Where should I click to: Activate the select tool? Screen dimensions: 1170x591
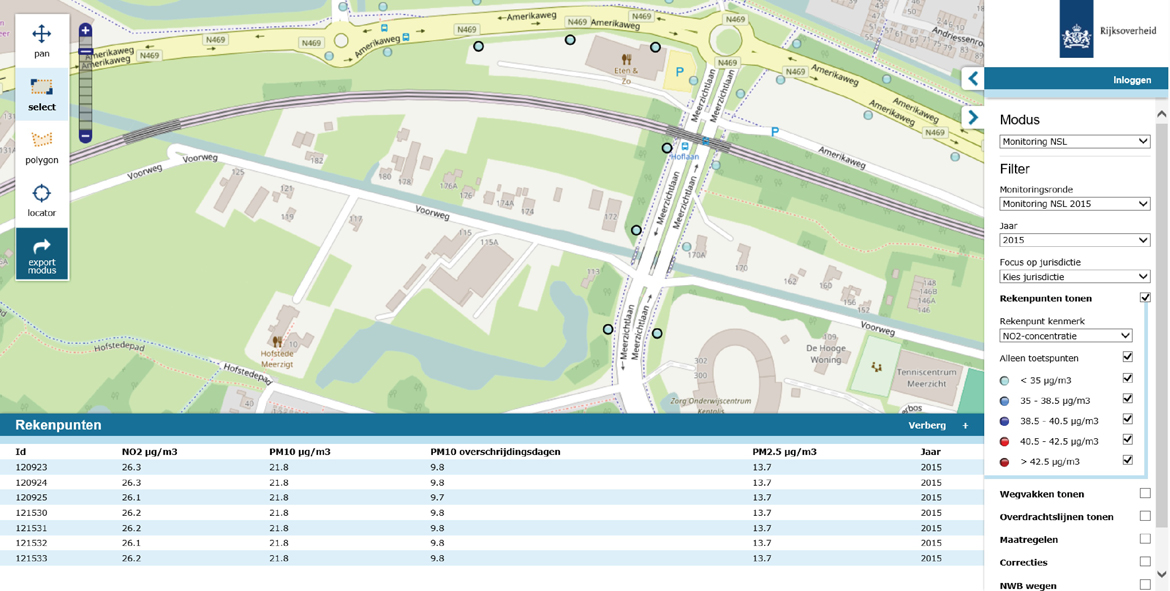[x=41, y=94]
